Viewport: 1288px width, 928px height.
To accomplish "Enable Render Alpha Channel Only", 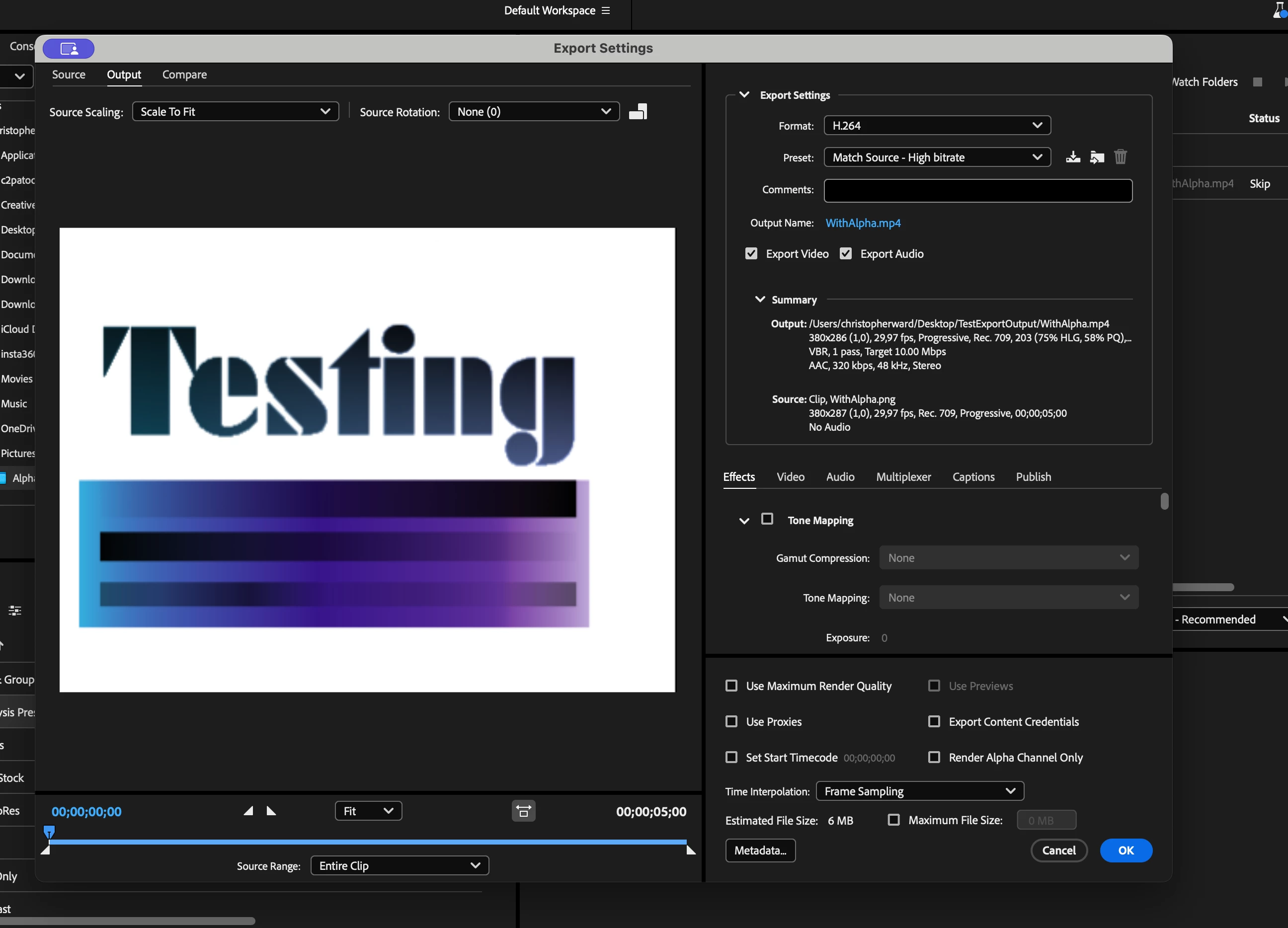I will click(x=934, y=757).
